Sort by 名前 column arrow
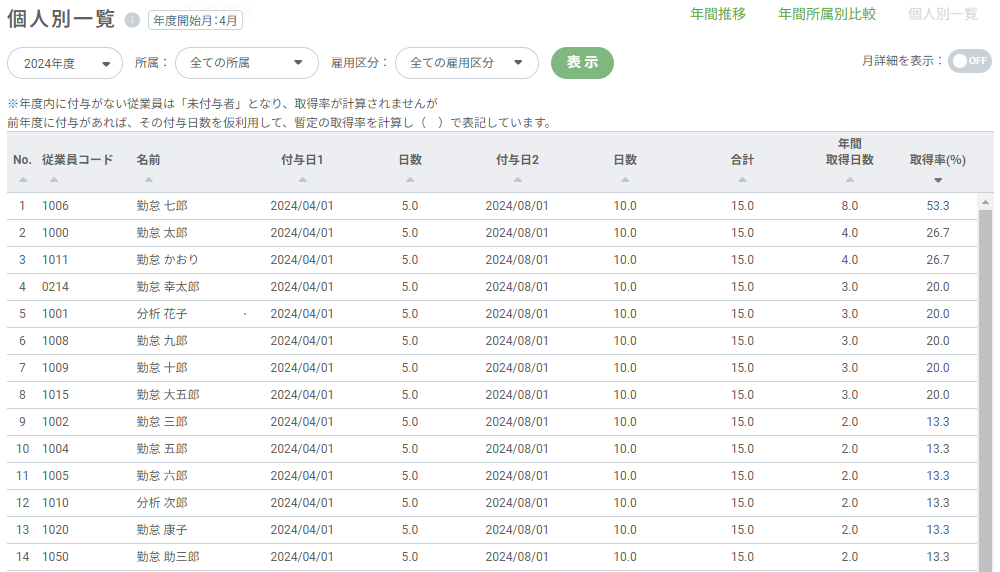 pyautogui.click(x=148, y=180)
